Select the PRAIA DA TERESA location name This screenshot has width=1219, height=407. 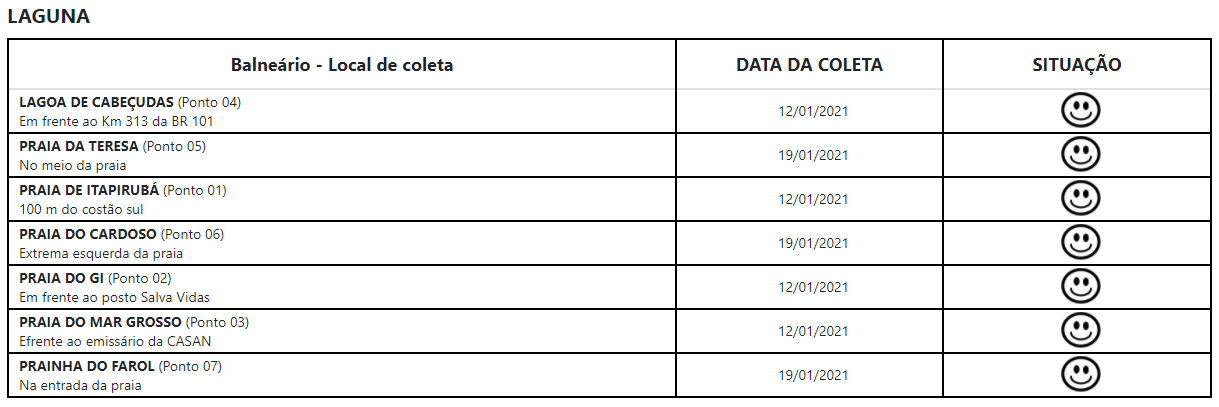click(79, 146)
